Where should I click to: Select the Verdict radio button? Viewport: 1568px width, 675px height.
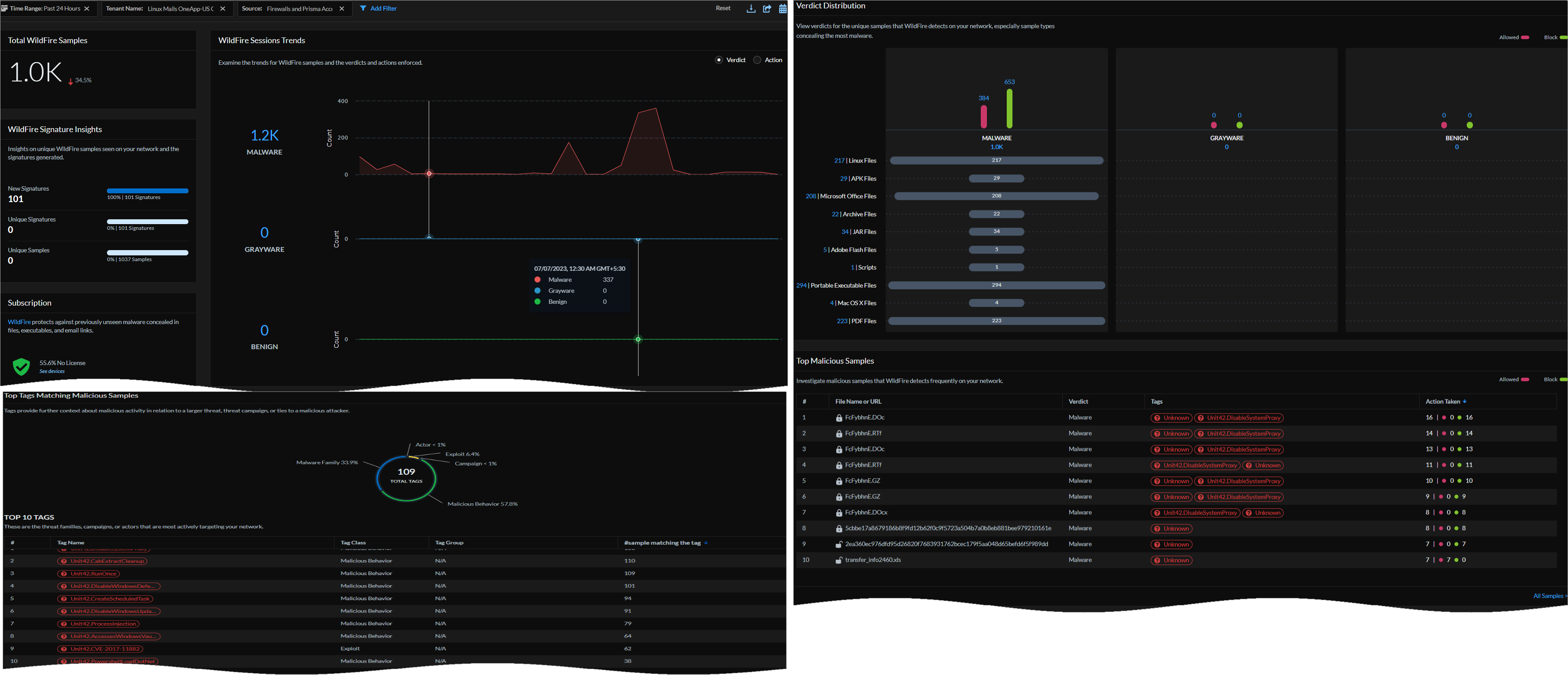pyautogui.click(x=719, y=59)
